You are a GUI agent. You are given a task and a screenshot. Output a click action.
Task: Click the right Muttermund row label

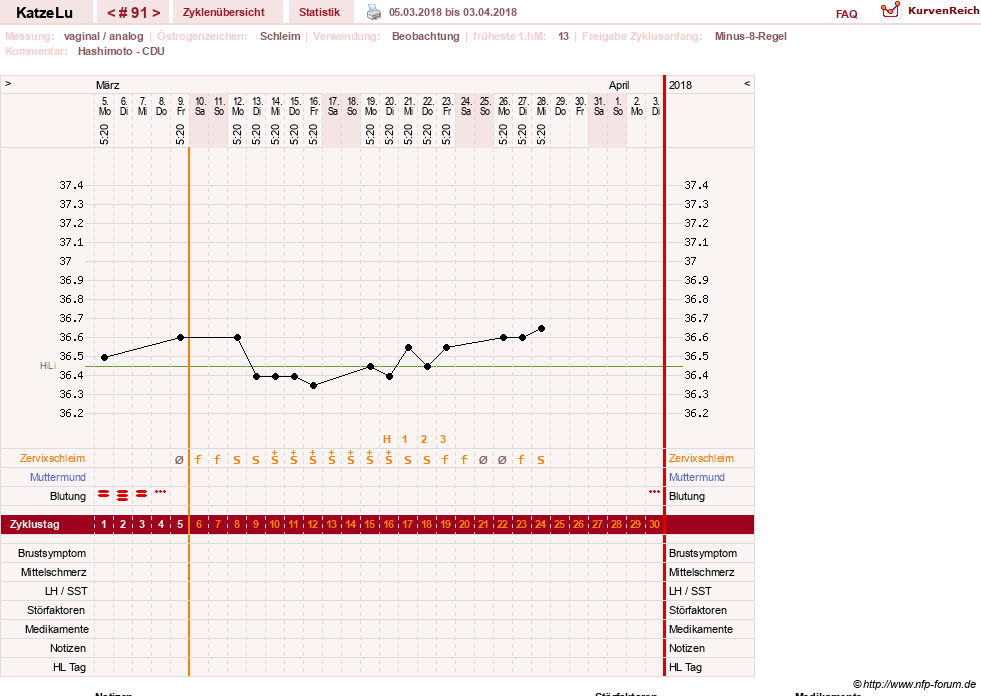click(x=696, y=477)
